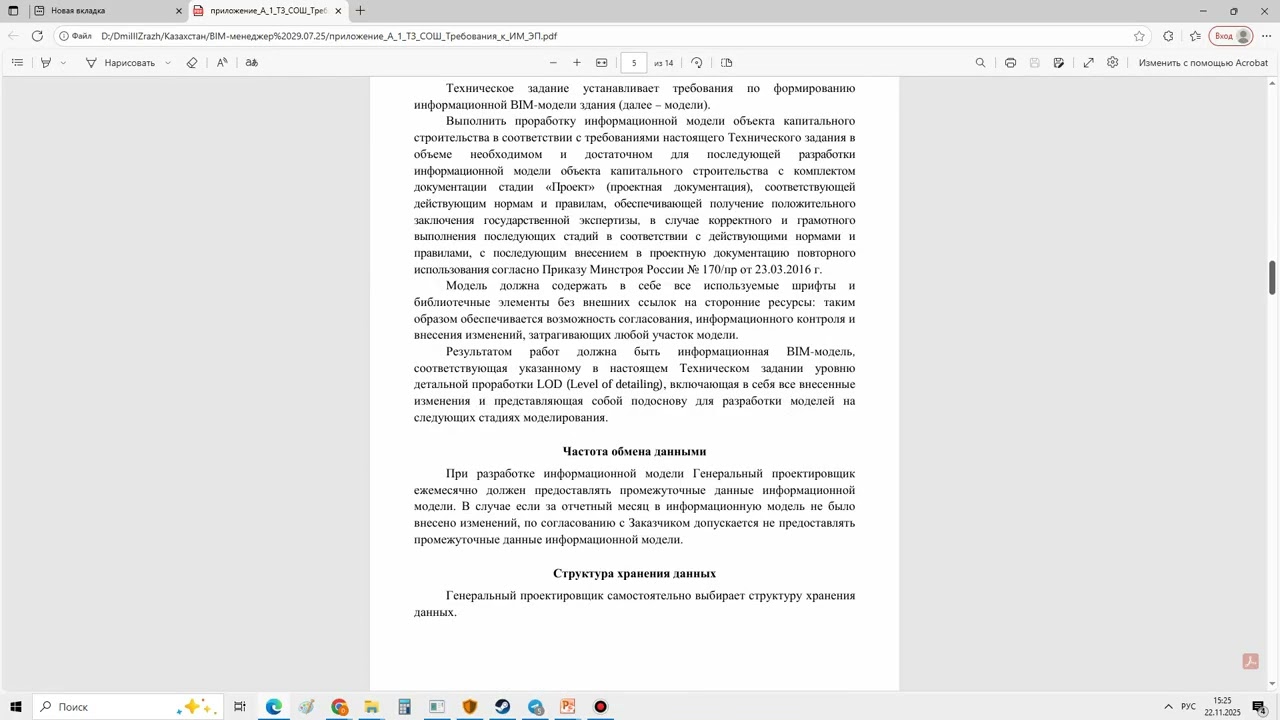Open the recording app on taskbar

pyautogui.click(x=600, y=707)
